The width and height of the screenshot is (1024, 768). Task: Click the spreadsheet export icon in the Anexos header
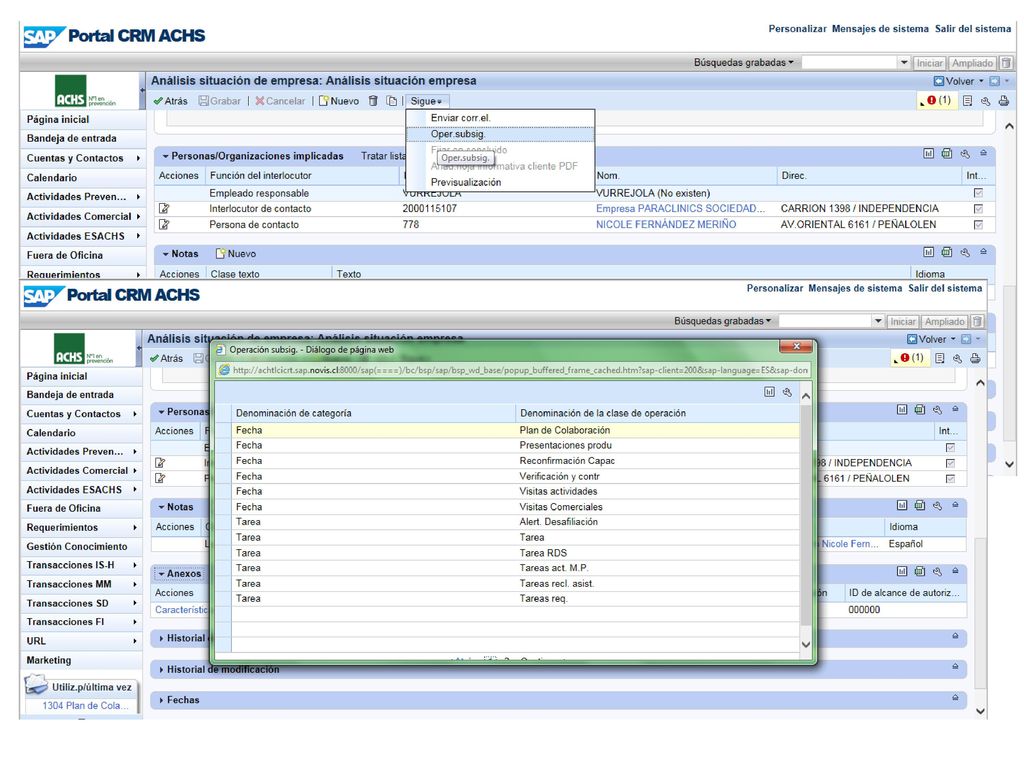[x=920, y=571]
